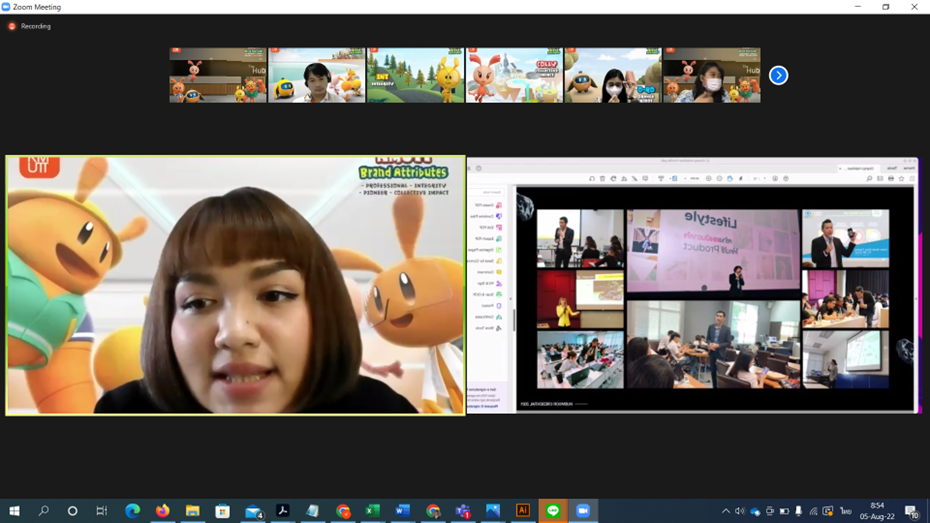Open Chrome icon beside Teams
The height and width of the screenshot is (523, 930).
point(433,511)
